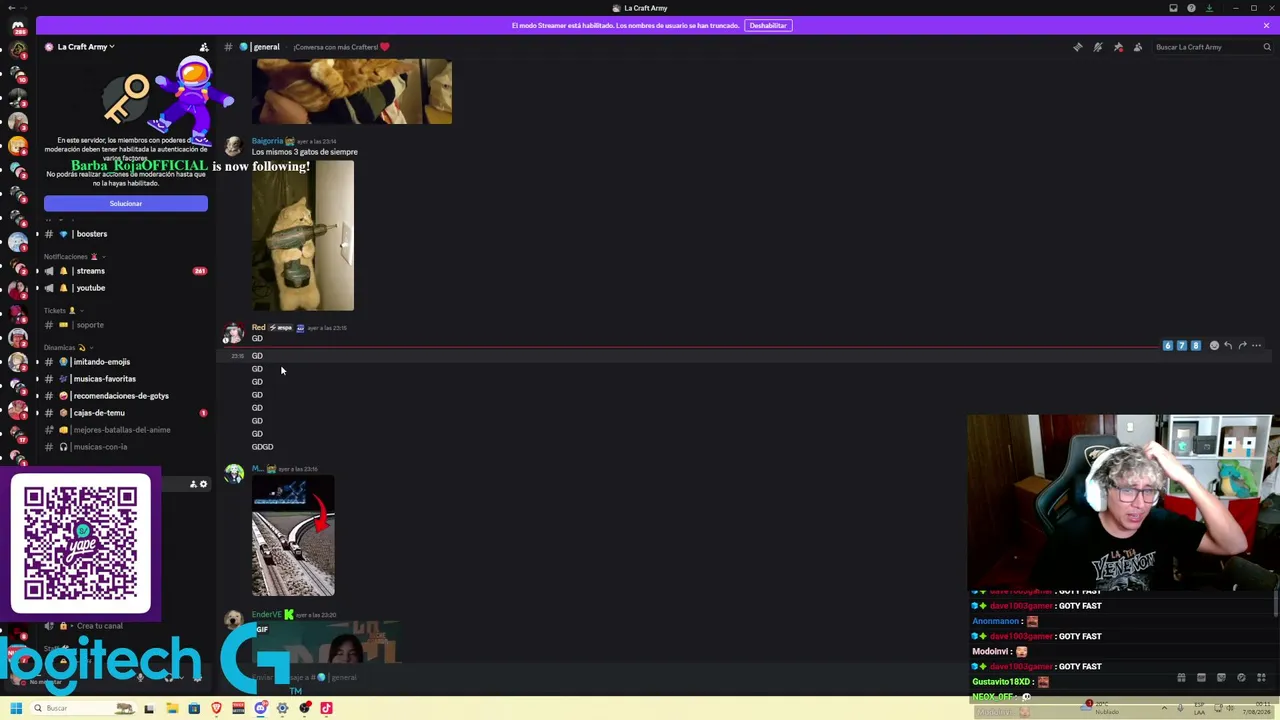Click the green download update icon
1280x720 pixels.
[1209, 8]
